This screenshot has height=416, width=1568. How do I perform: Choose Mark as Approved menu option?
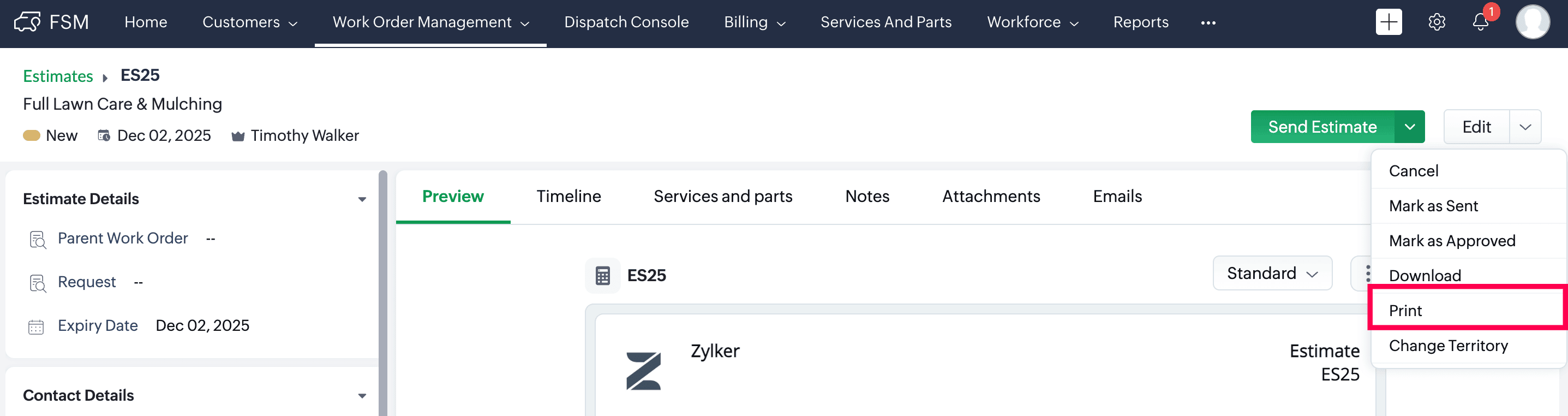click(1452, 241)
